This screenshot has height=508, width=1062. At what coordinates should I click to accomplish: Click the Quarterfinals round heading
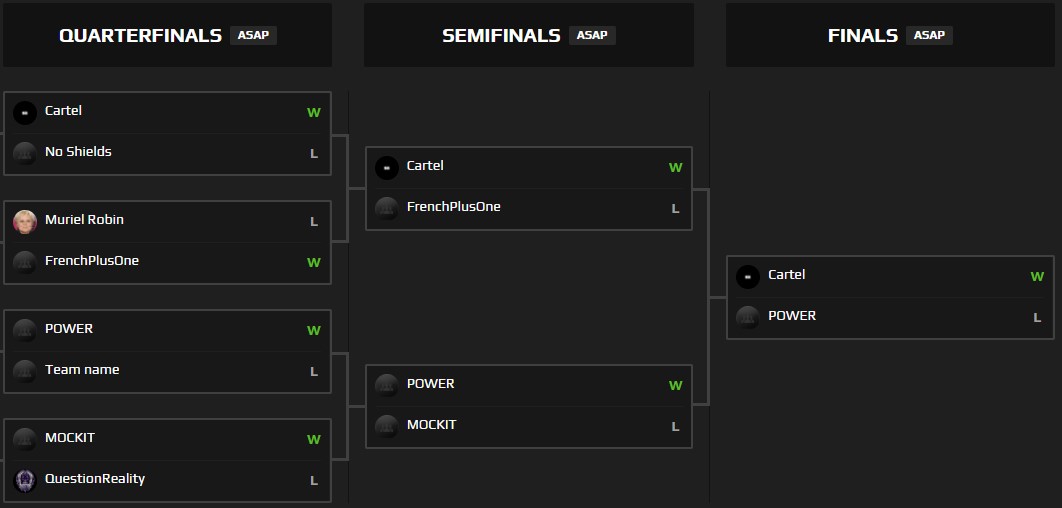click(140, 36)
